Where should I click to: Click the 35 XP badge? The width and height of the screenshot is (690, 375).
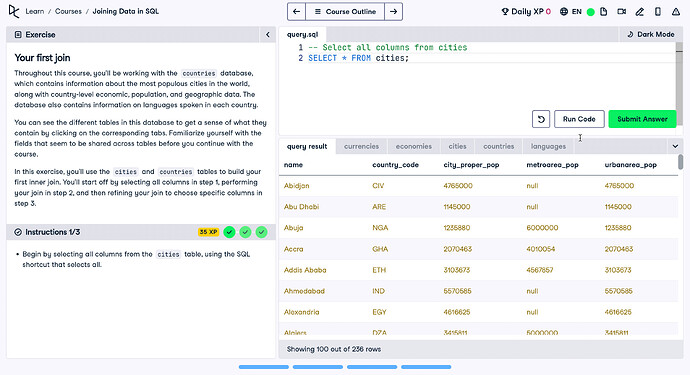coord(208,232)
